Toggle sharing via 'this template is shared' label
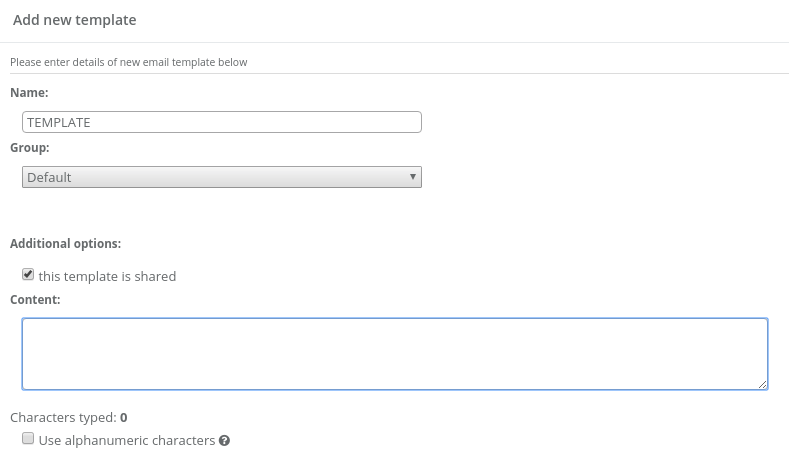This screenshot has height=462, width=789. coord(107,276)
